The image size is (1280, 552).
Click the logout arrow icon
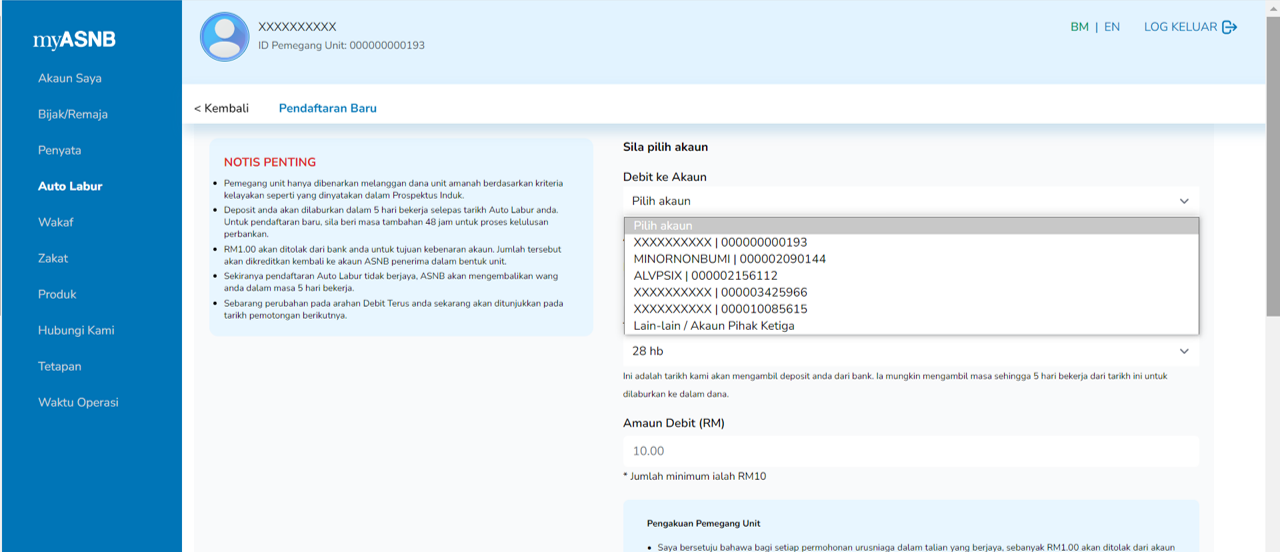tap(1230, 27)
